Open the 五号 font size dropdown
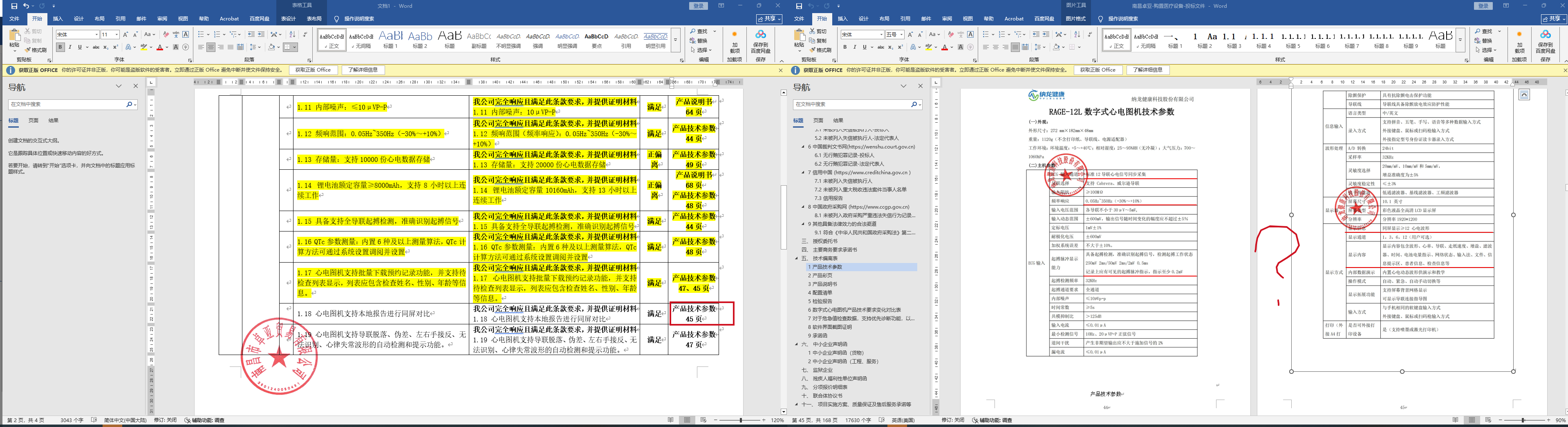 pos(901,35)
